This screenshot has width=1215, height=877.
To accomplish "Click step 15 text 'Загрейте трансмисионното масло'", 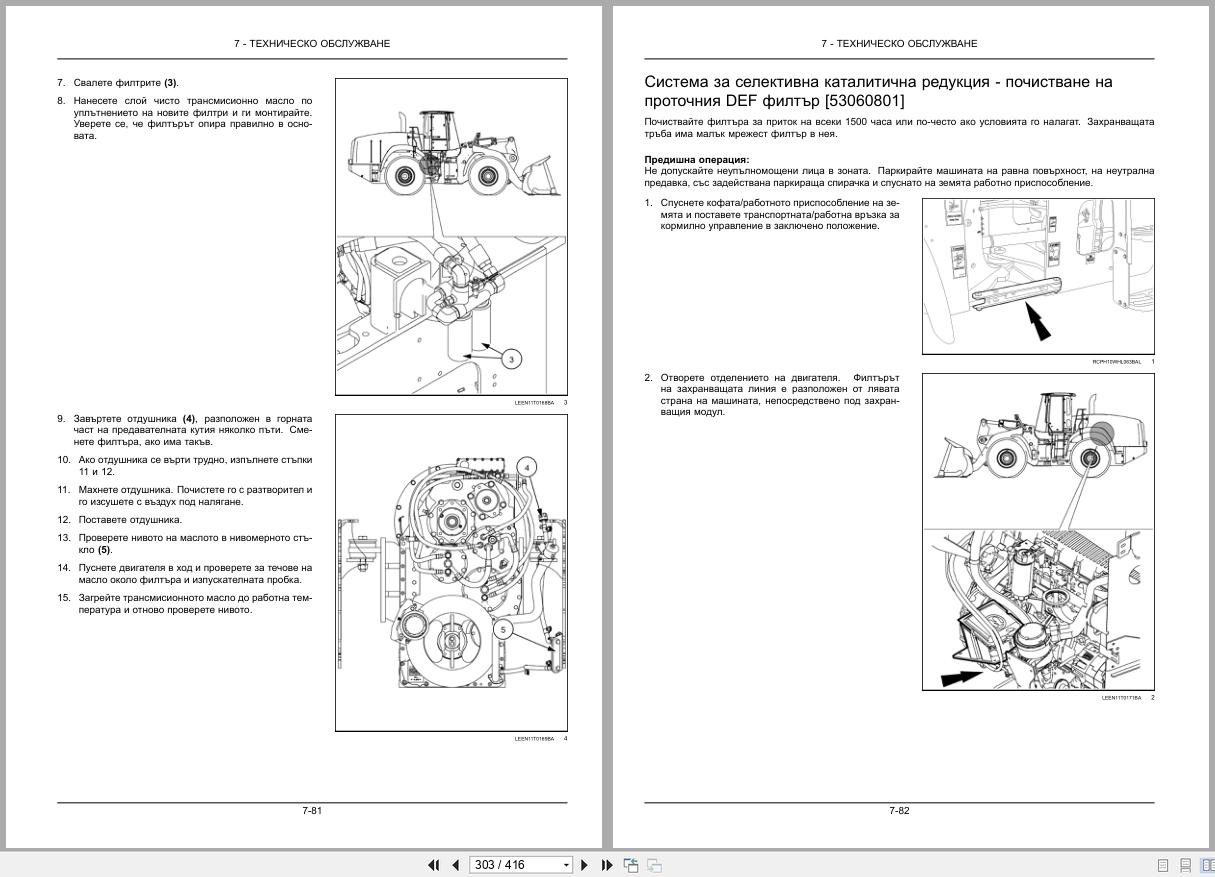I will [195, 604].
